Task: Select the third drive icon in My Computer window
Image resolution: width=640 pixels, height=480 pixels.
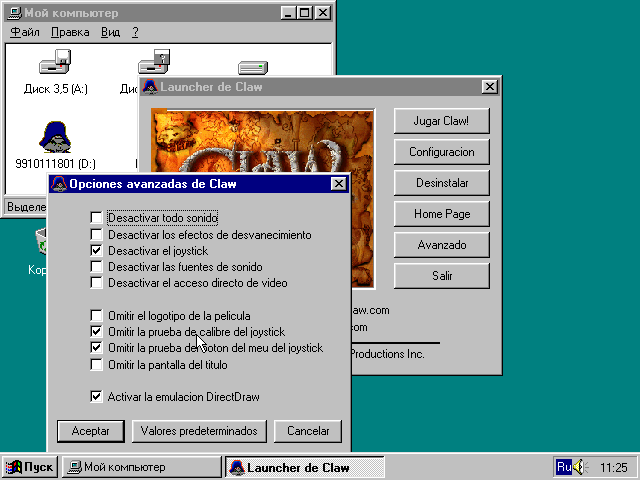Action: coord(253,67)
